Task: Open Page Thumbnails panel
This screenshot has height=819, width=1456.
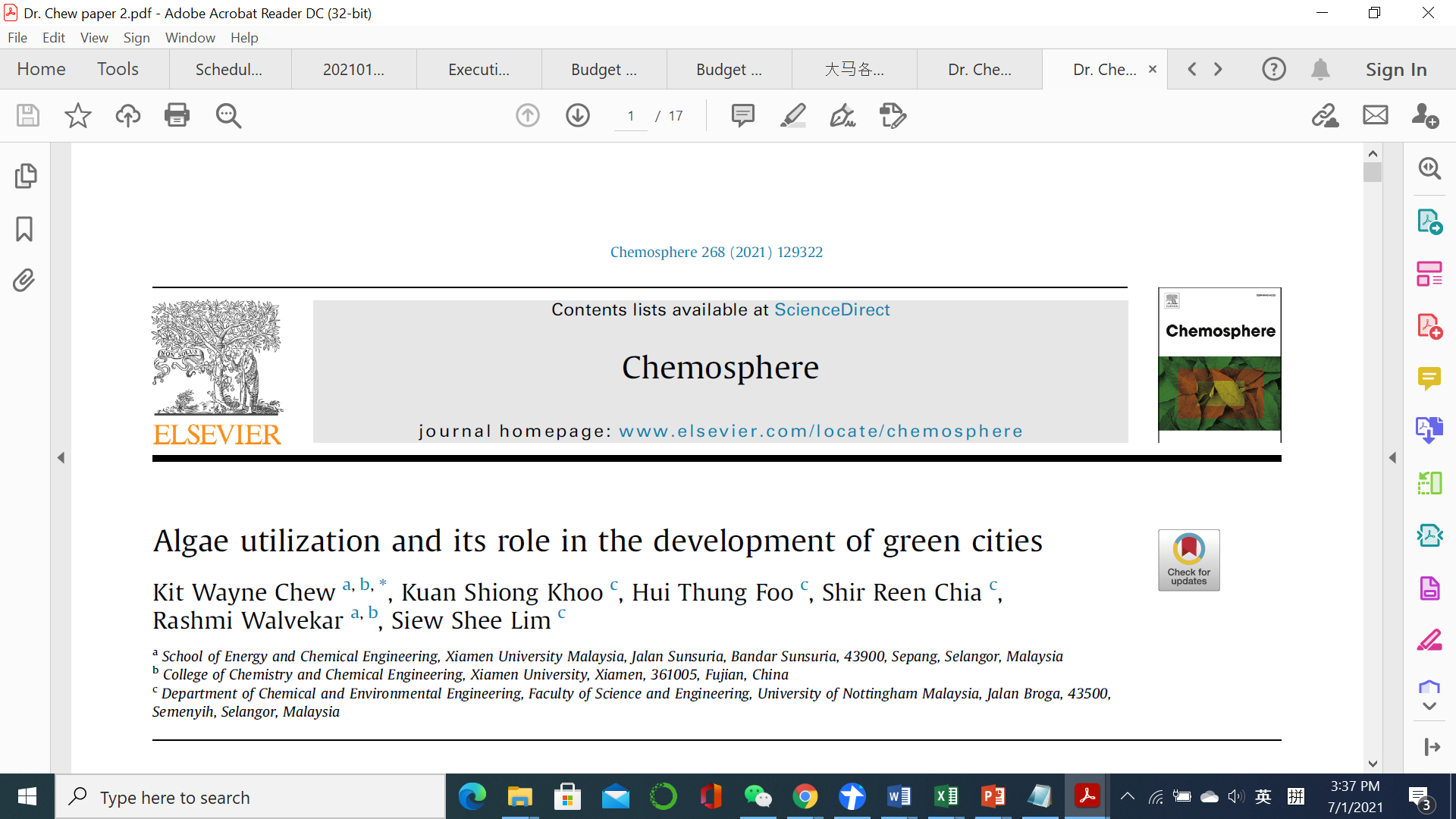Action: [25, 176]
